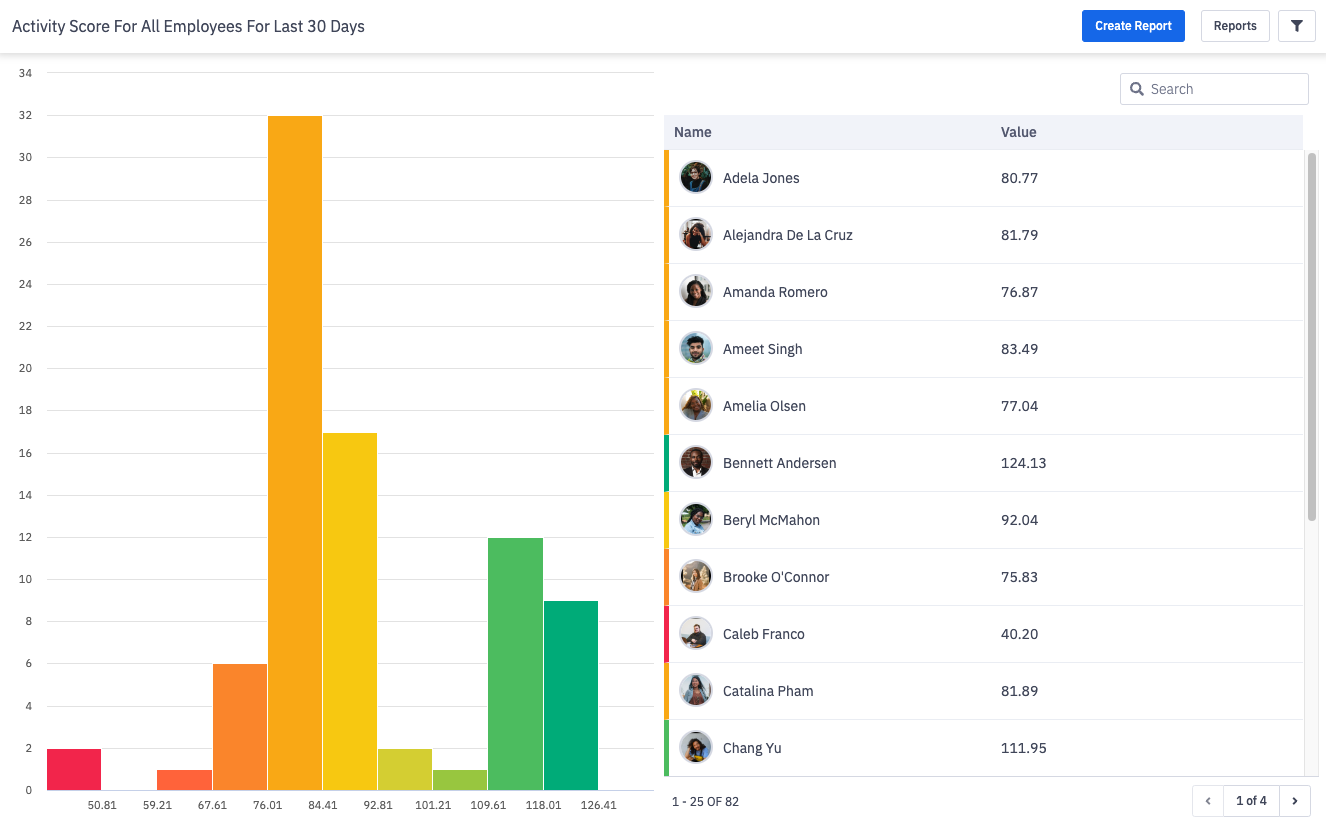Go to previous page of results
Screen dimensions: 1326x834
[1208, 801]
